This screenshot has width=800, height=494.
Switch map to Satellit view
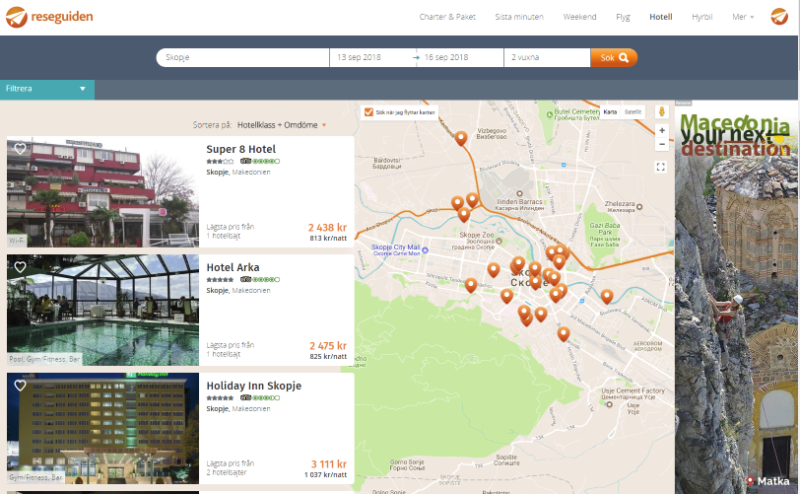point(633,112)
